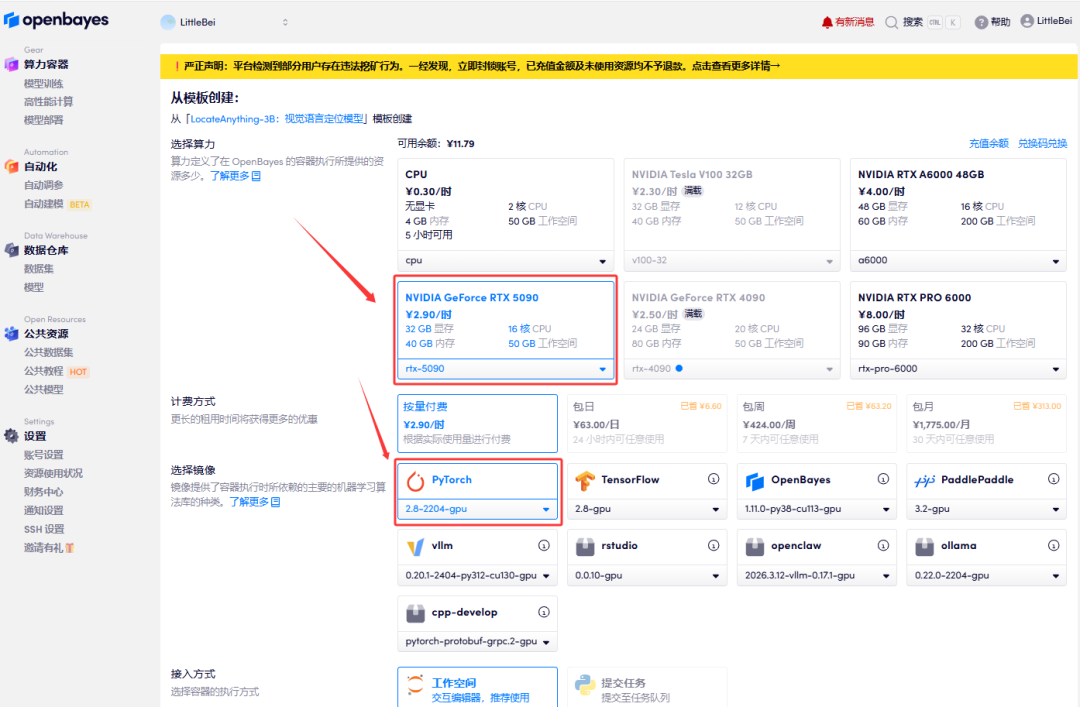Click the 充值余额 link
The image size is (1080, 707).
coord(988,143)
